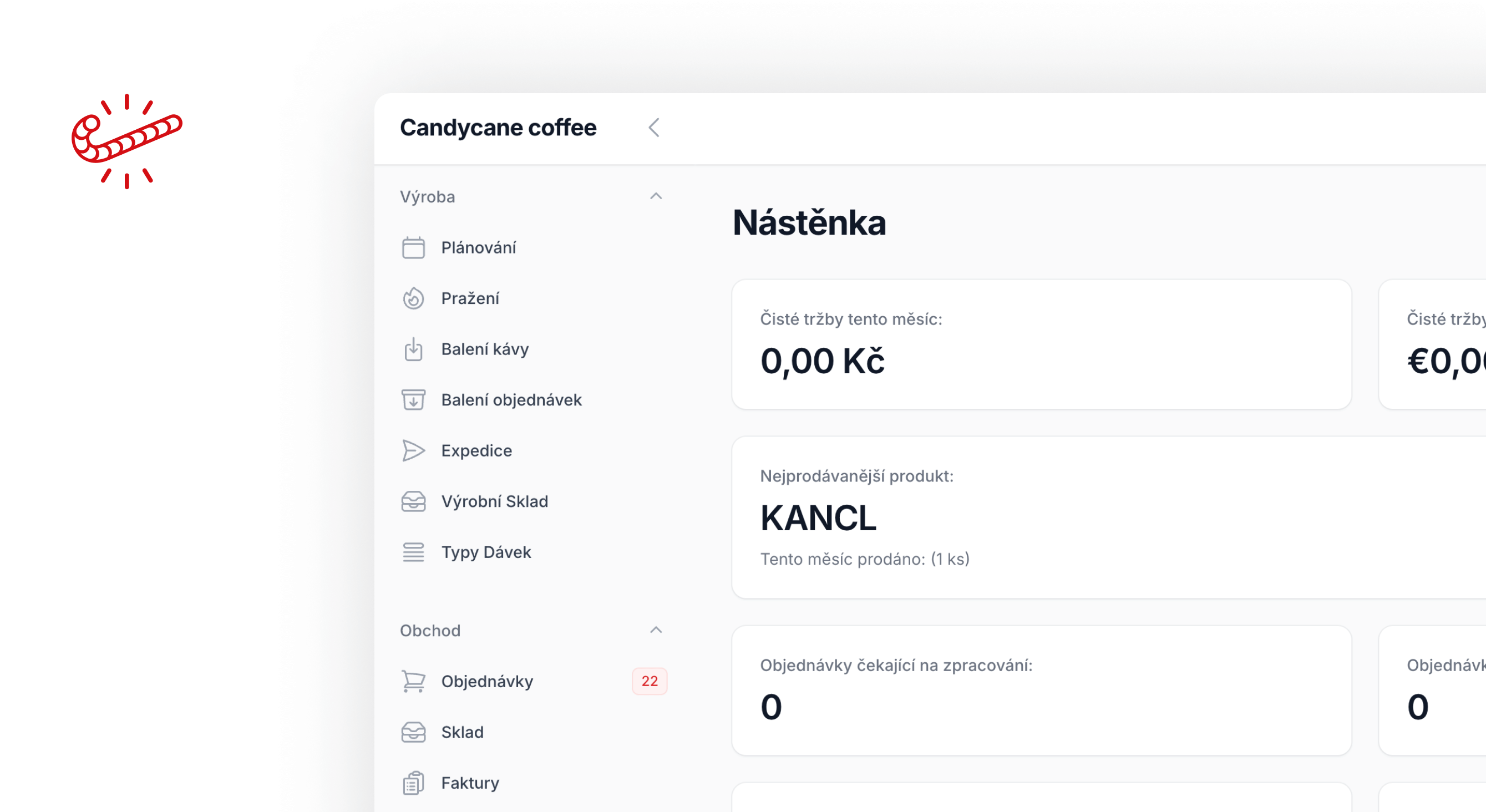The image size is (1486, 812).
Task: Click the Typy Dávek list icon
Action: click(x=413, y=552)
